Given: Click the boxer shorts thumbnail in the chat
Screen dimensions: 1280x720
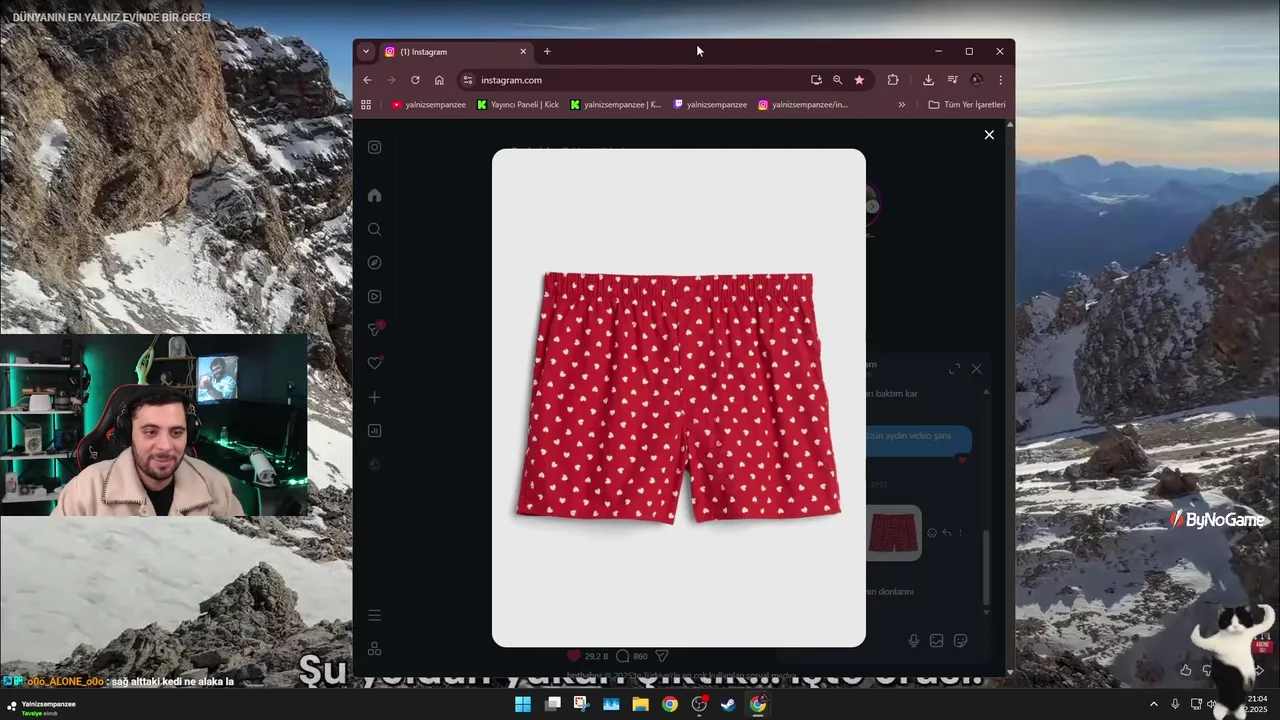Looking at the screenshot, I should (x=893, y=533).
